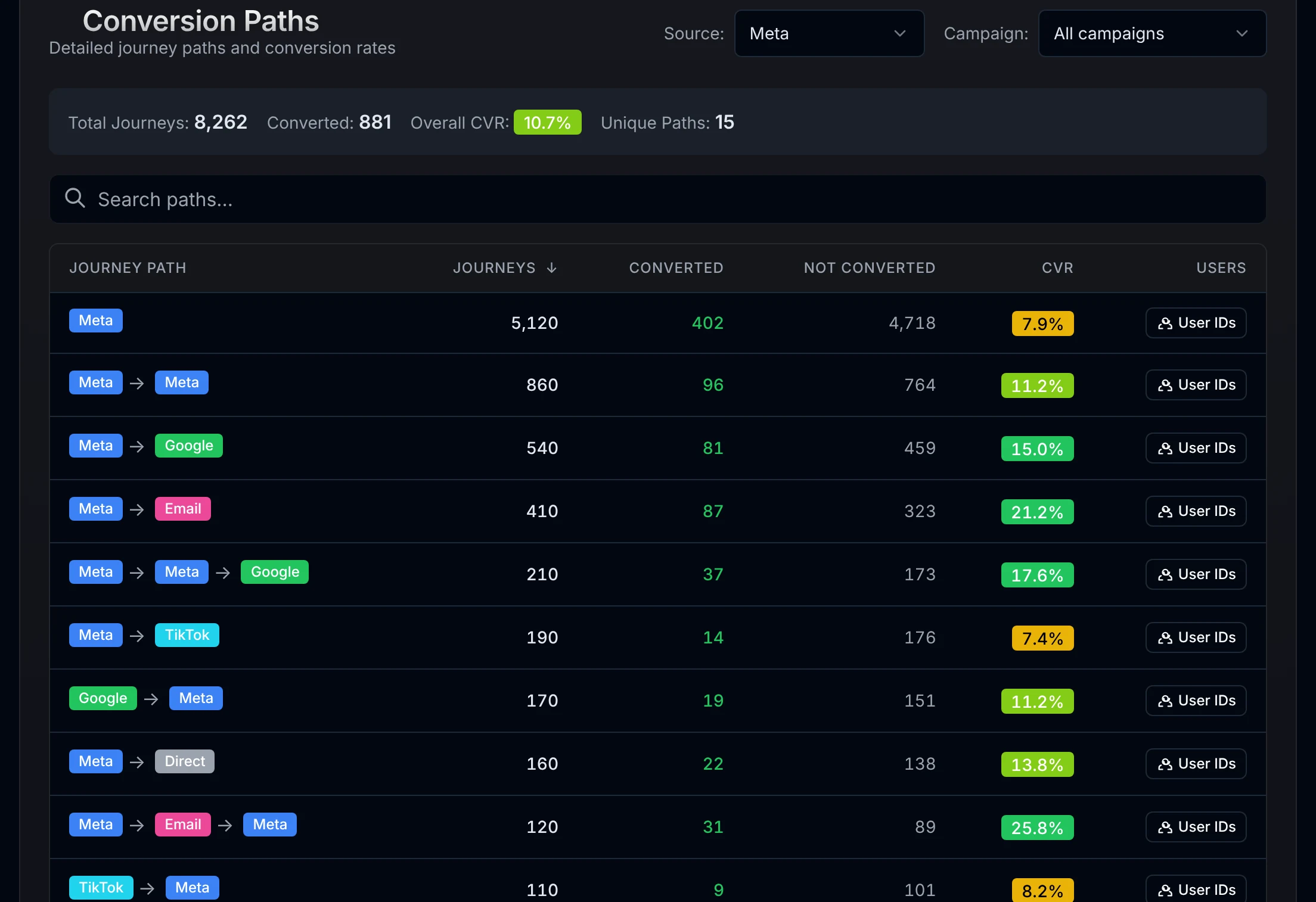1316x902 pixels.
Task: Click the Search paths input field
Action: (658, 199)
